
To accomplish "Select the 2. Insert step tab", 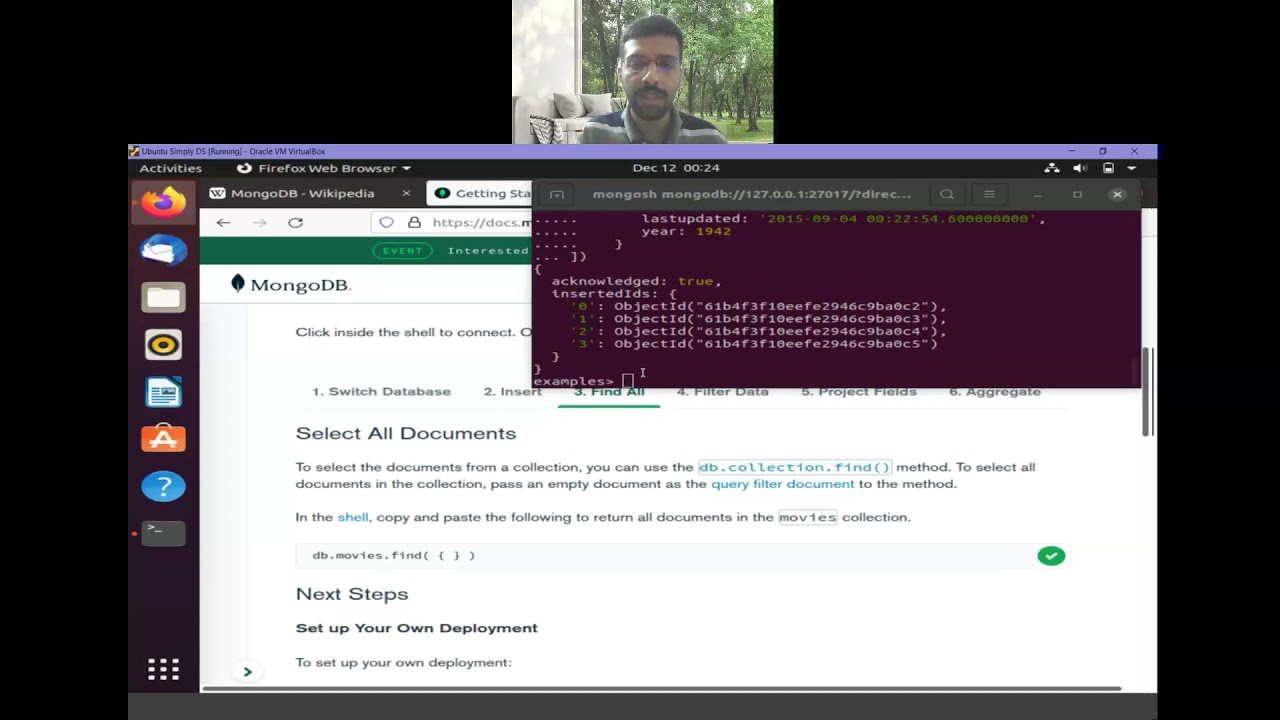I will pyautogui.click(x=512, y=391).
